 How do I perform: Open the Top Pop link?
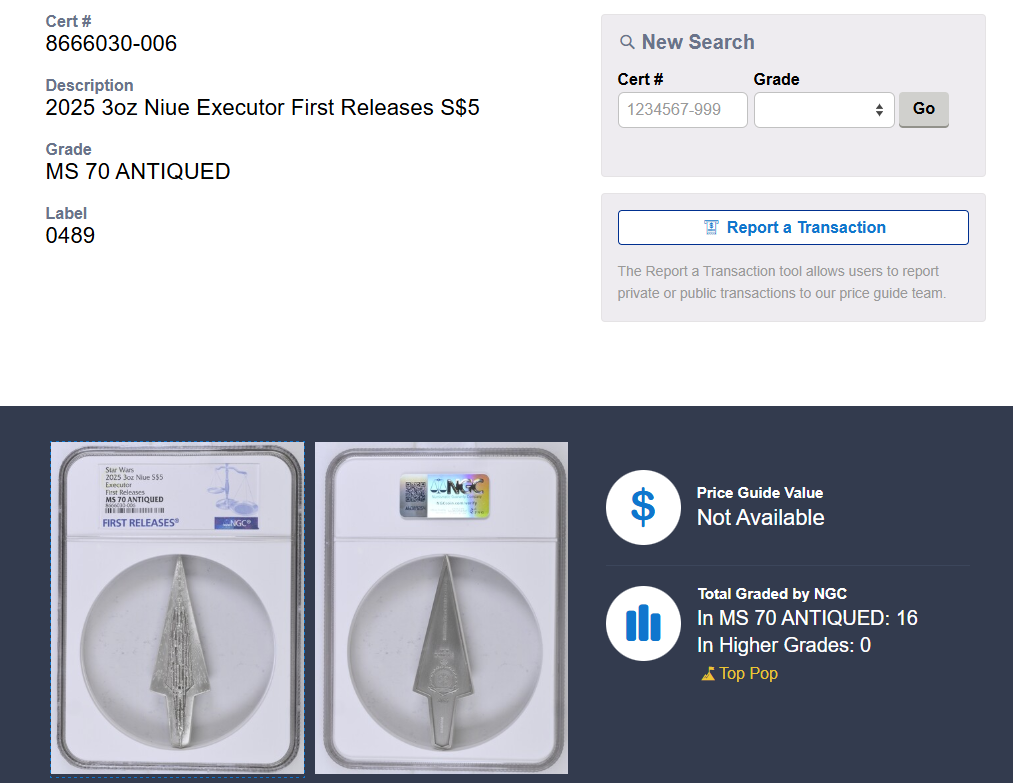tap(748, 673)
